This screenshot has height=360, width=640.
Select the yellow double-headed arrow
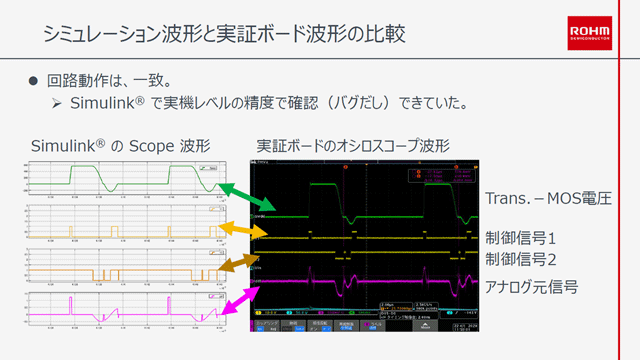(243, 230)
